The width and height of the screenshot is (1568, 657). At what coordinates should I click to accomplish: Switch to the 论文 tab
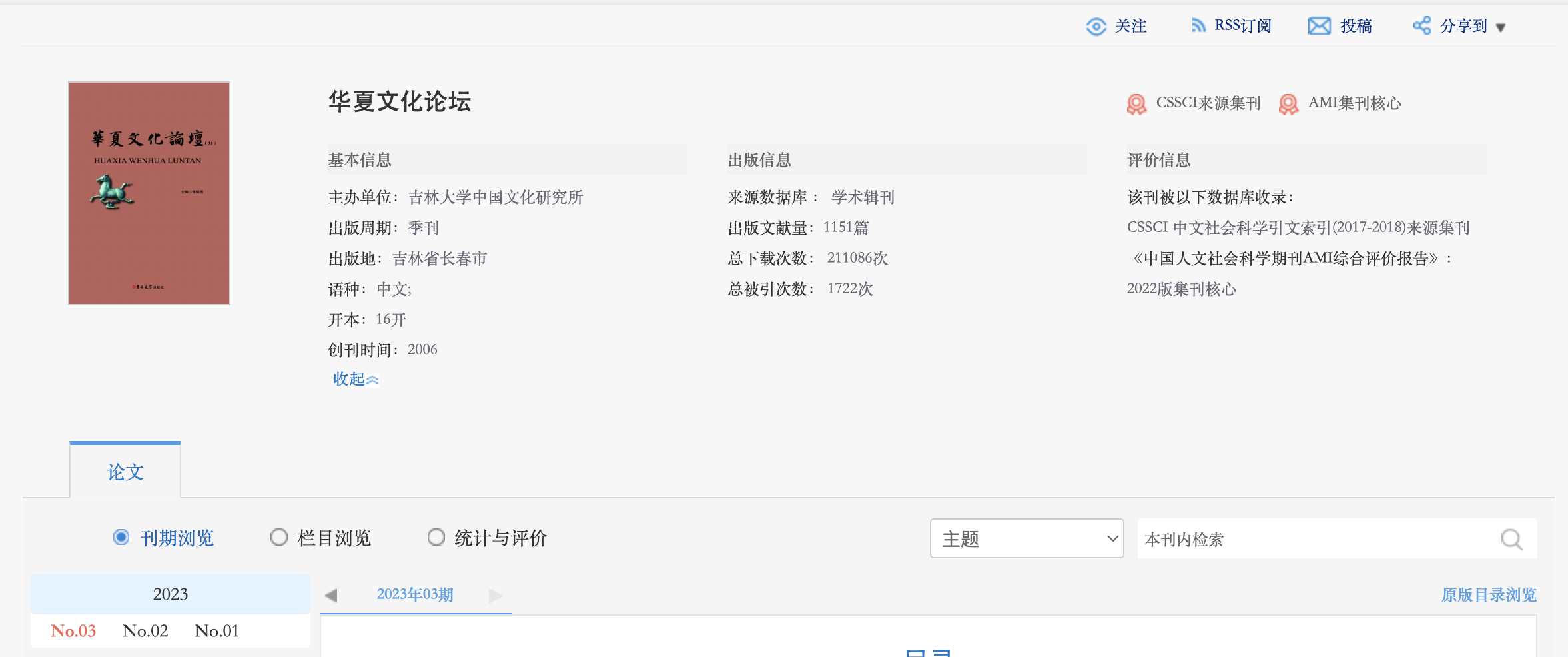point(125,471)
